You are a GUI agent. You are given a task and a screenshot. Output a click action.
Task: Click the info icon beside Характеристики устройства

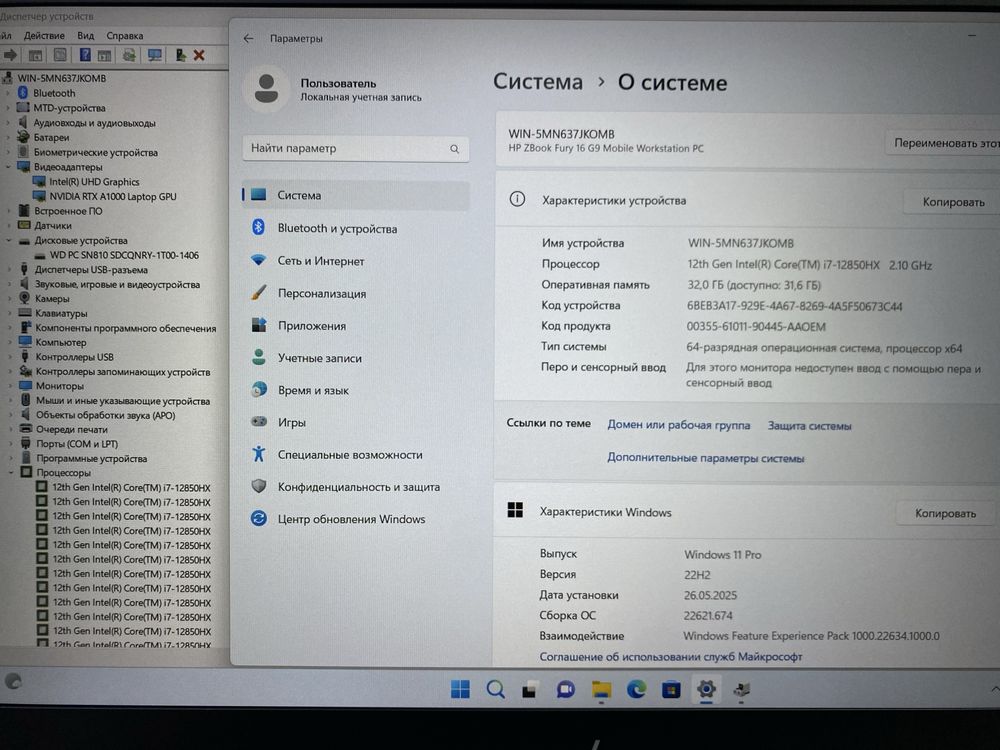coord(517,199)
